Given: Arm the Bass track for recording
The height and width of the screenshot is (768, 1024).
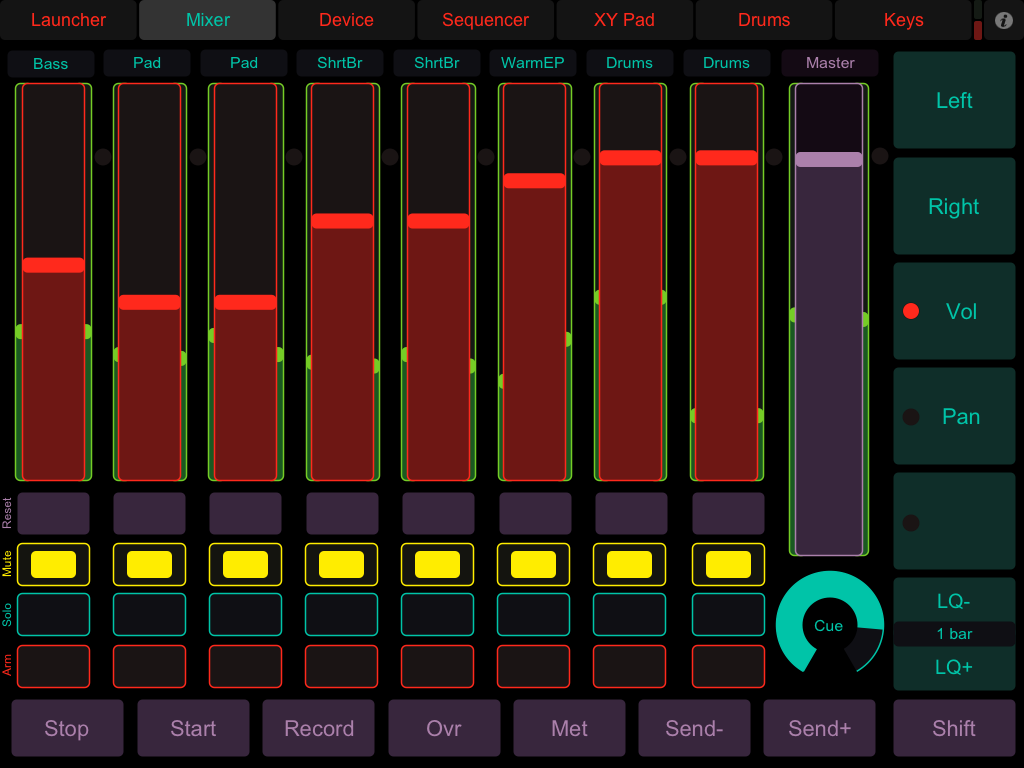Looking at the screenshot, I should (x=53, y=666).
